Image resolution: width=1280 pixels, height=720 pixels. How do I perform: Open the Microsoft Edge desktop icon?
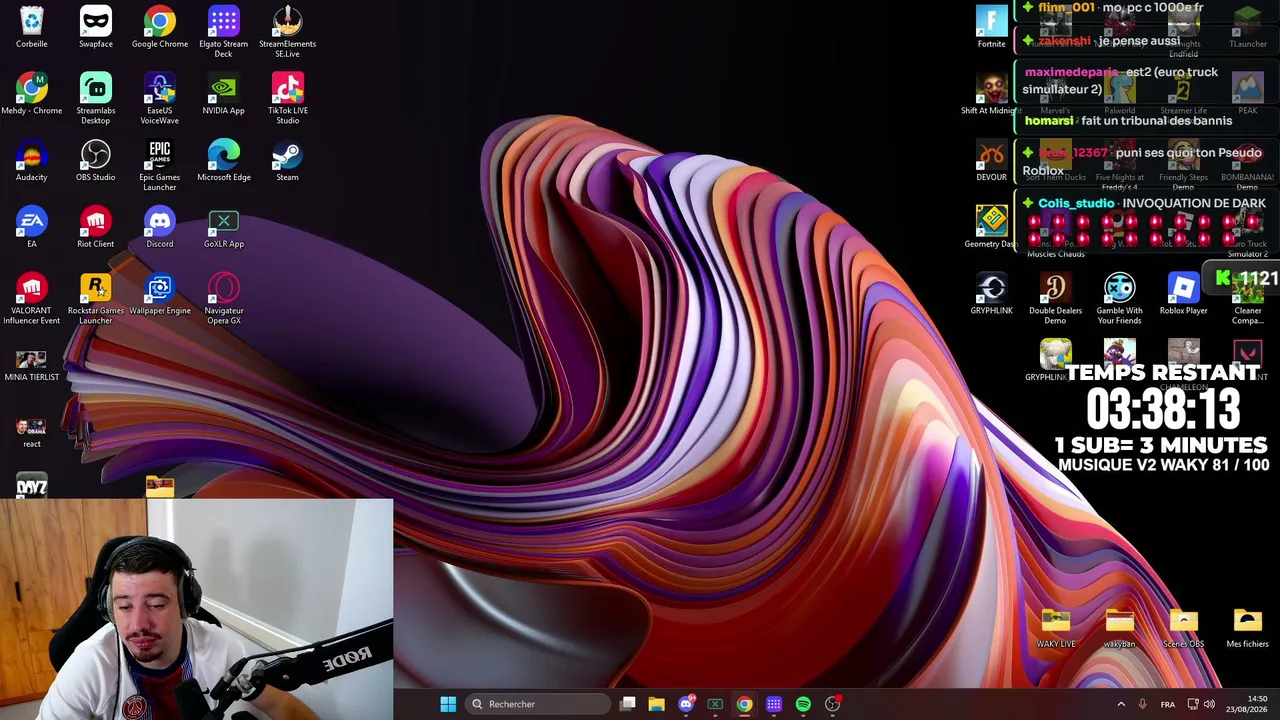point(224,161)
